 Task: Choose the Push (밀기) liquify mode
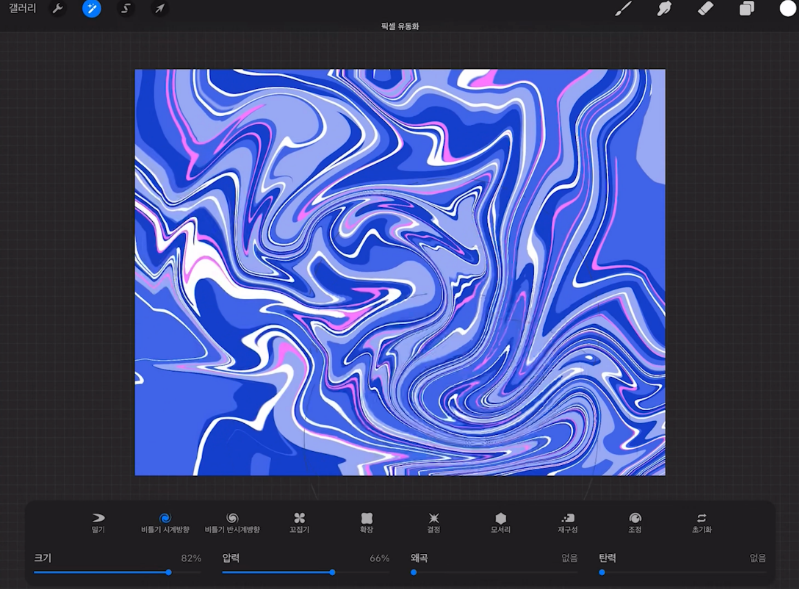(98, 522)
